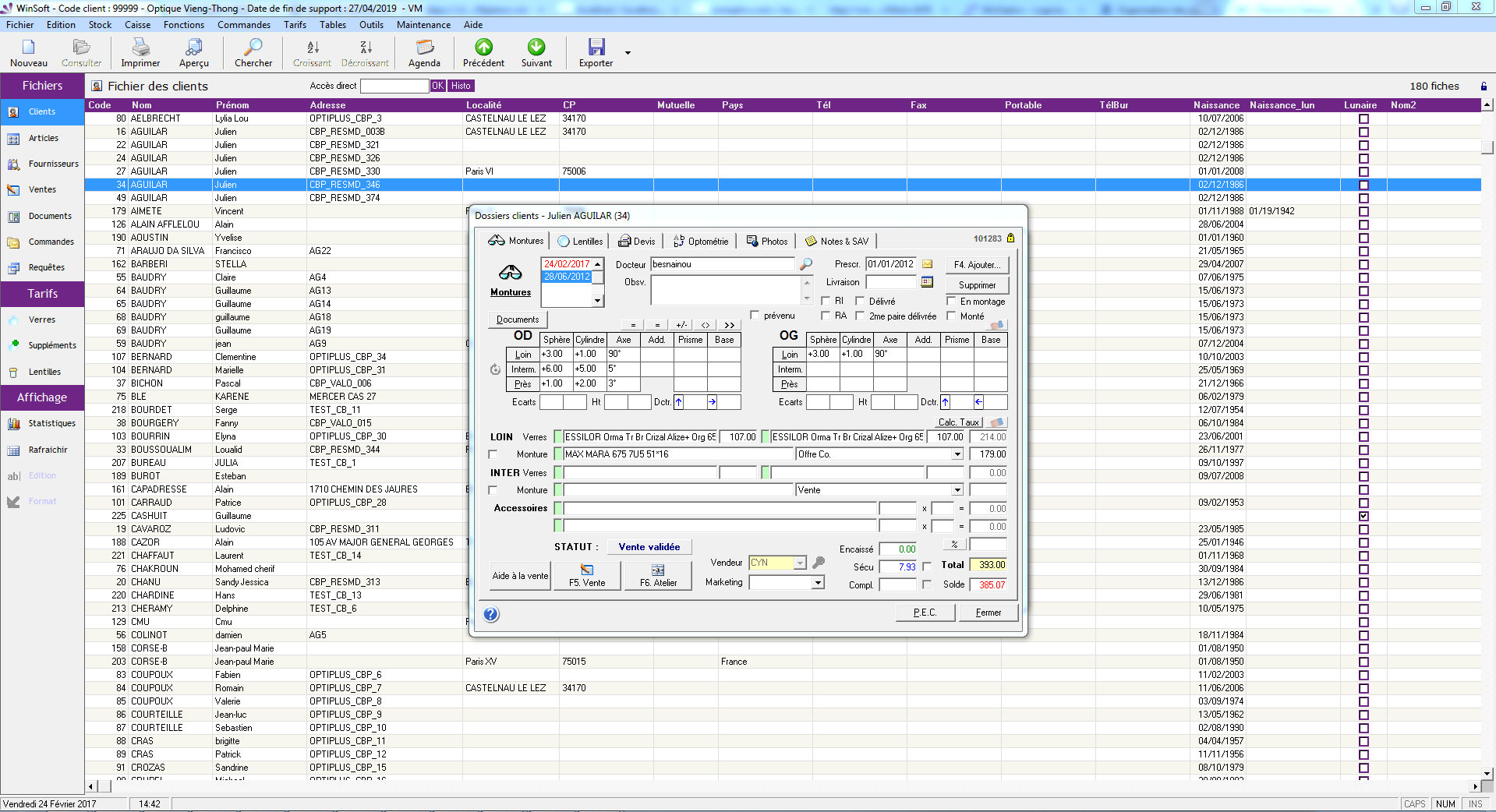Open Commandes in the sidebar
The width and height of the screenshot is (1496, 812).
coord(43,242)
